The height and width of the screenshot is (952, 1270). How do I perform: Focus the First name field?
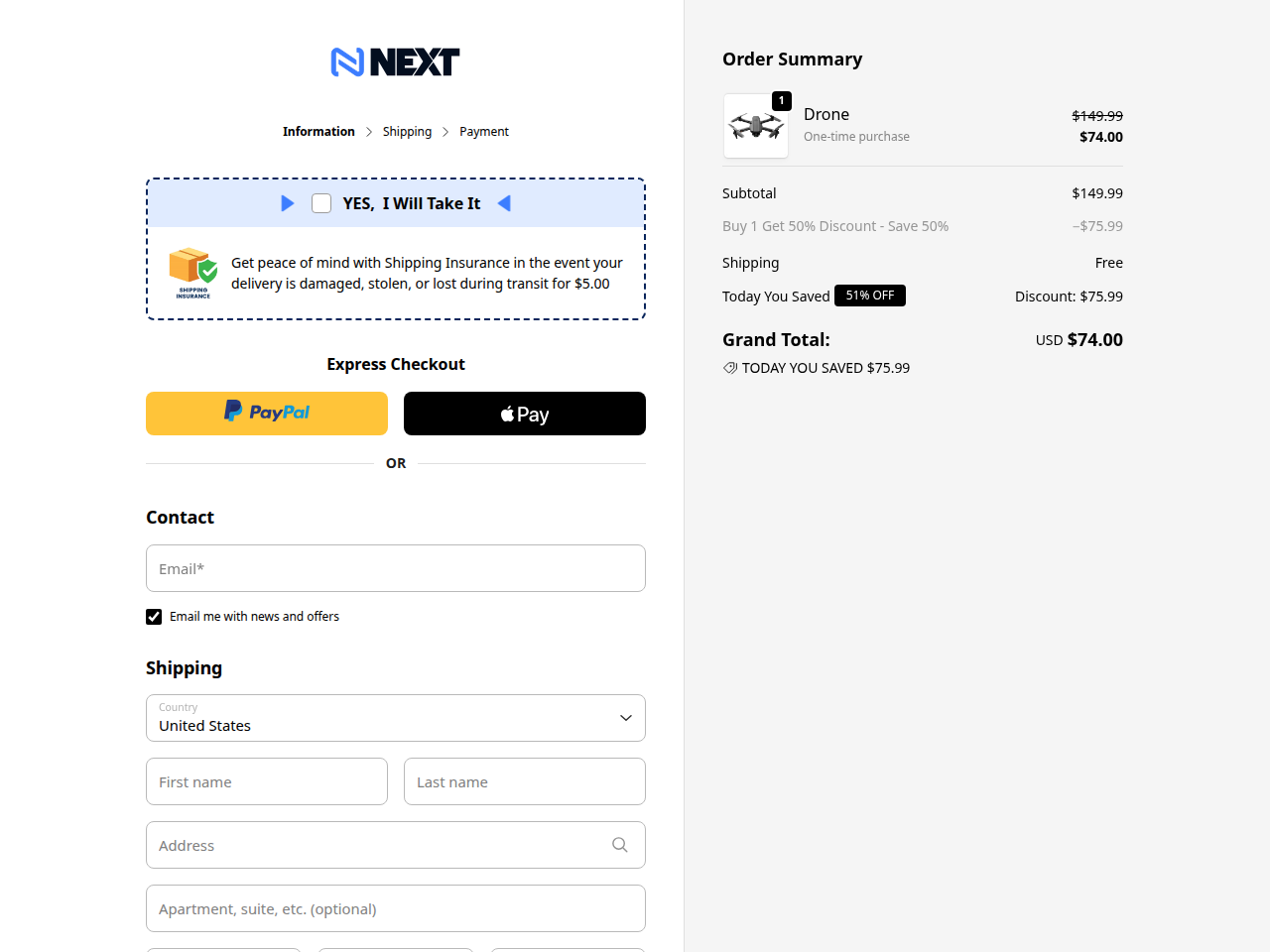[x=267, y=781]
